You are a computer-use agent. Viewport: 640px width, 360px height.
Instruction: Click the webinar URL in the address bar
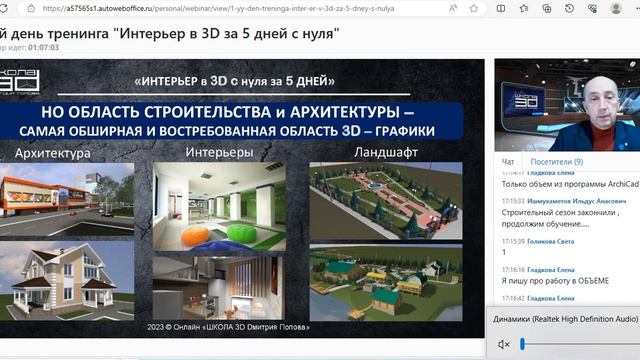tap(218, 8)
